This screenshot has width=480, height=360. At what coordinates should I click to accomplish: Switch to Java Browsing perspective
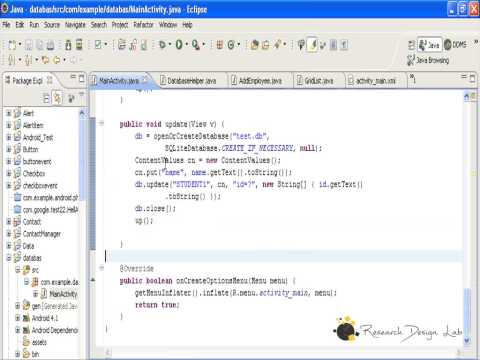(x=428, y=60)
